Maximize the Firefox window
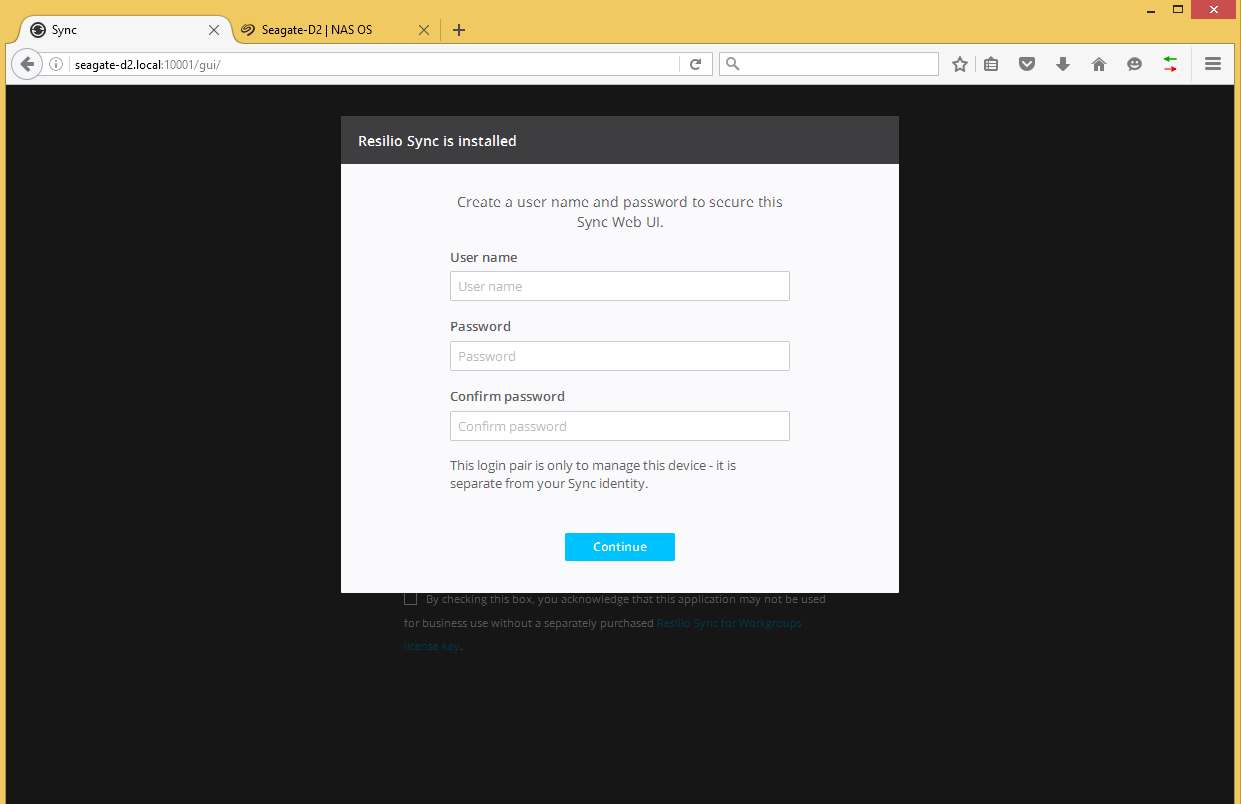 click(1178, 9)
